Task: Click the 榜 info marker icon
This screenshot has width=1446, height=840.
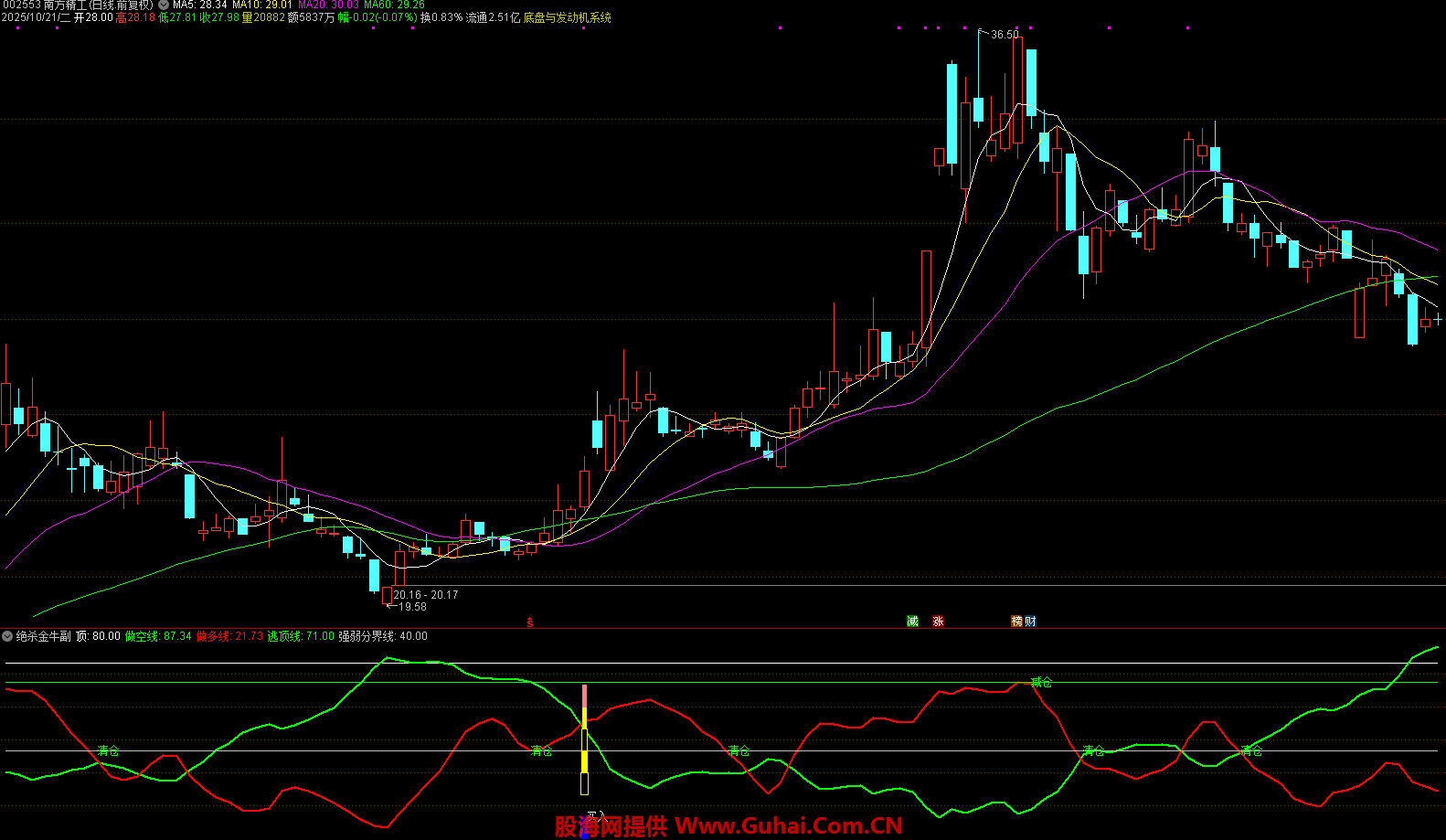Action: point(1016,622)
